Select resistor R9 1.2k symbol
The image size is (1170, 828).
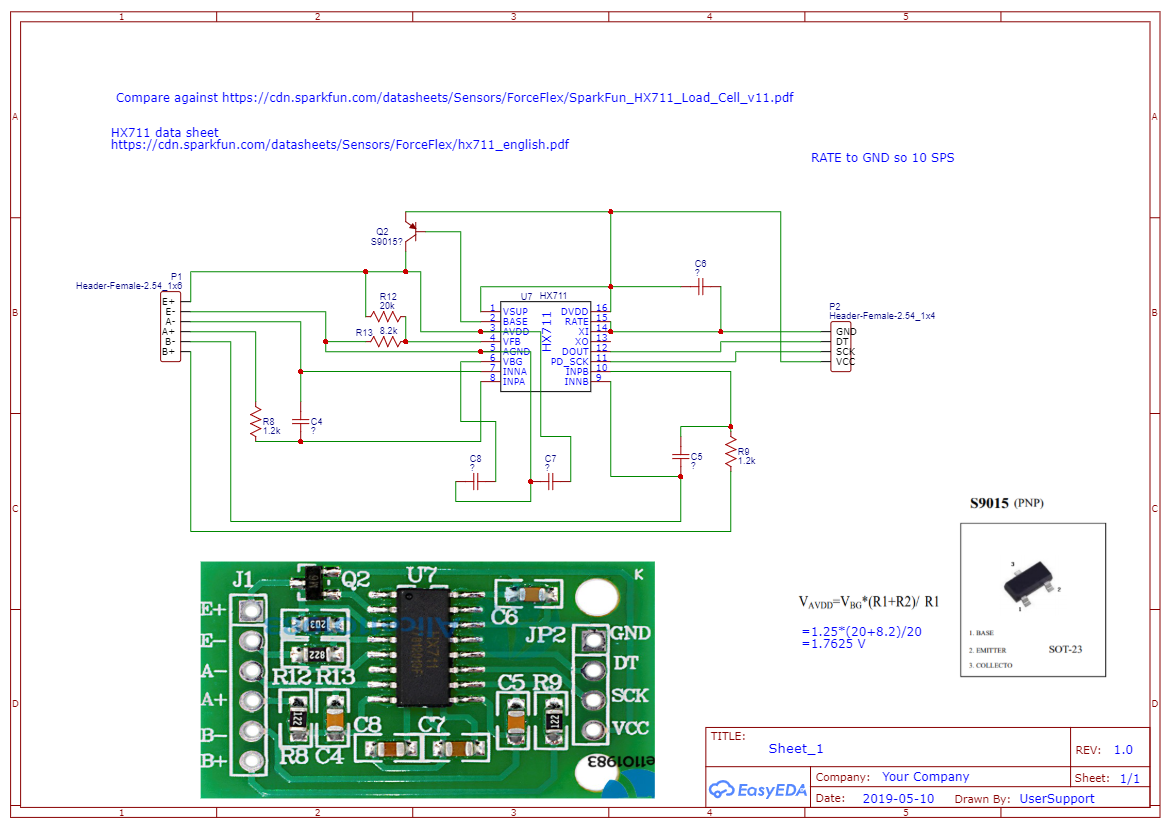click(731, 452)
